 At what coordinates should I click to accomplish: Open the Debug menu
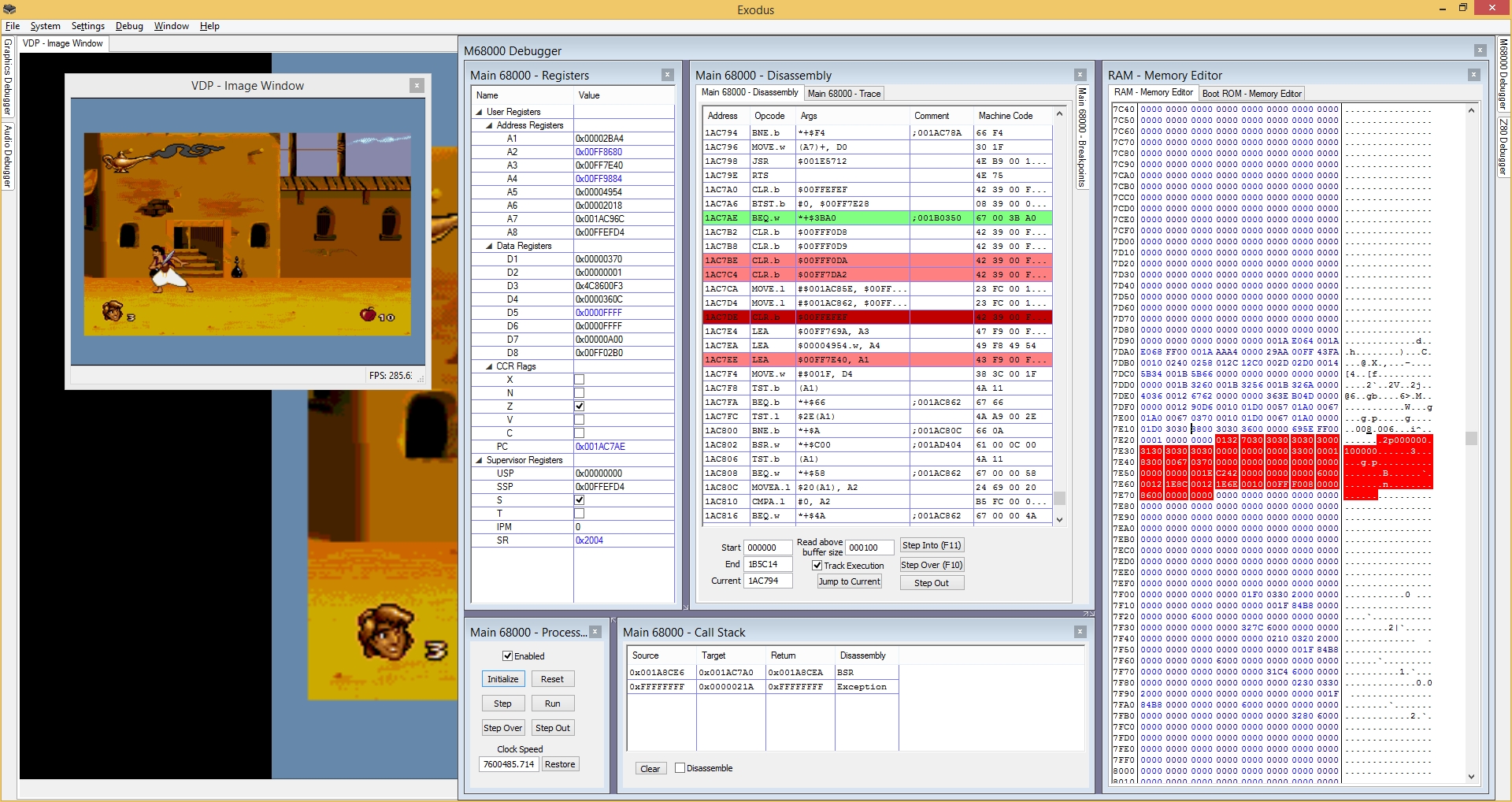129,26
